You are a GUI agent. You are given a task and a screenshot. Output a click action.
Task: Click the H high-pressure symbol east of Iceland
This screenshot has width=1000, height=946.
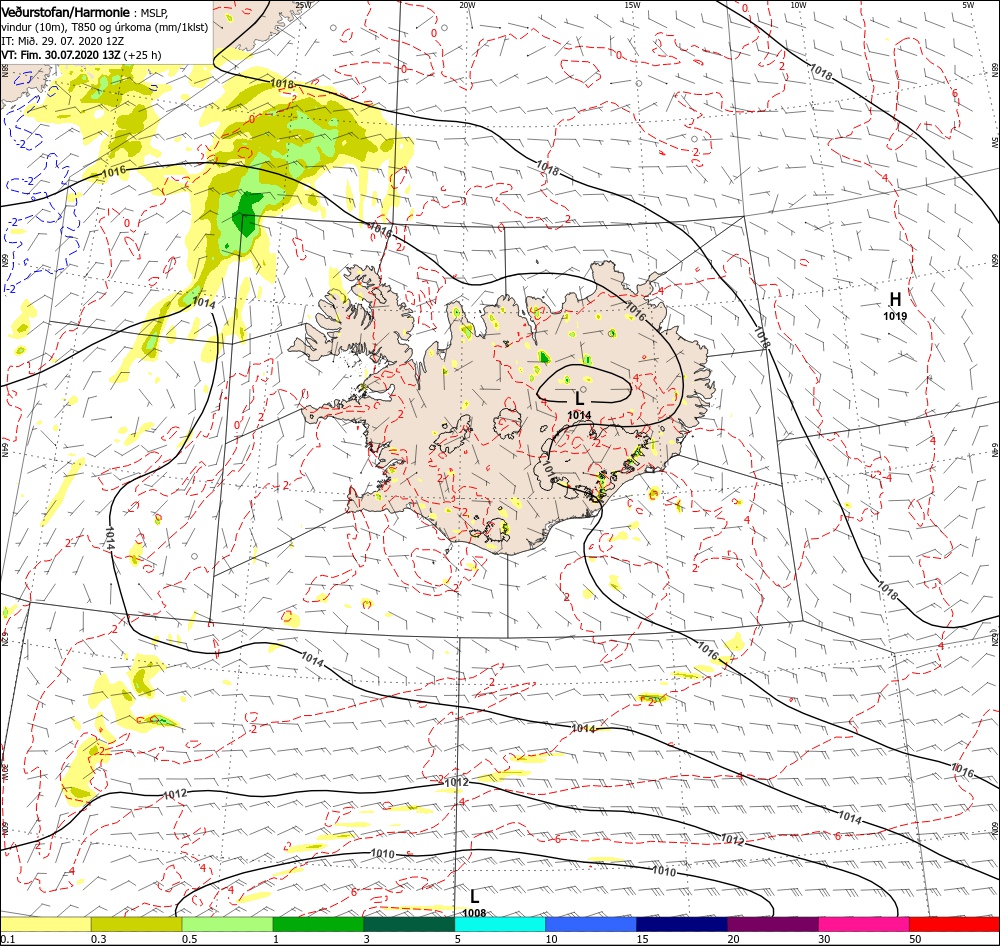895,299
